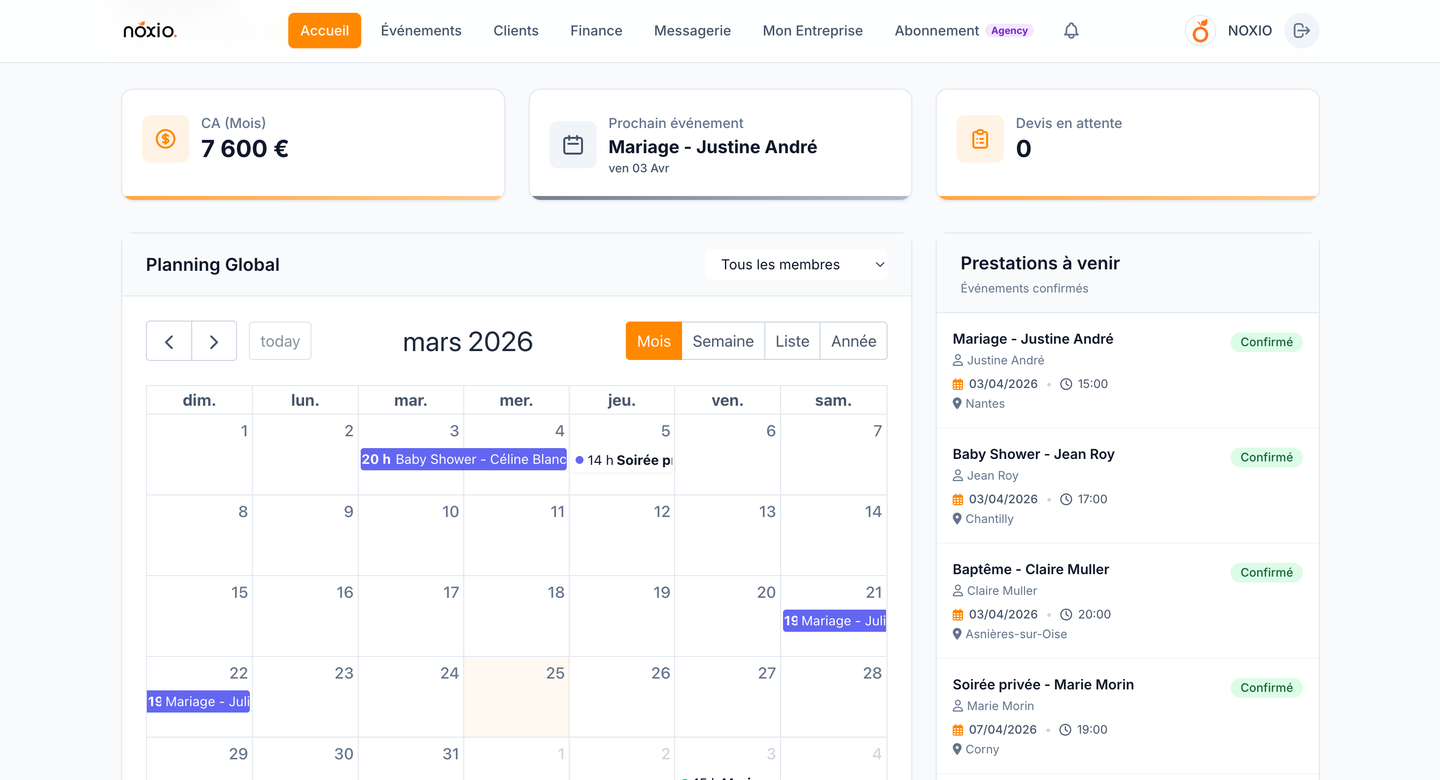Image resolution: width=1440 pixels, height=780 pixels.
Task: Click the calendar icon on Prochain événement card
Action: pyautogui.click(x=572, y=144)
